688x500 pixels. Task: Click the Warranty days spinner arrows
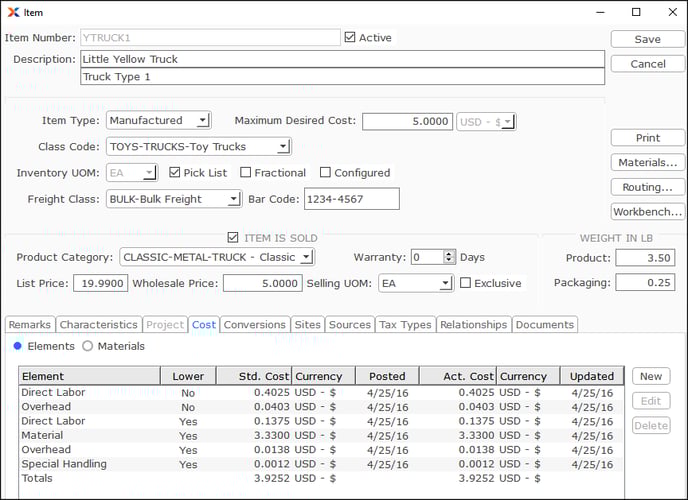pos(448,257)
